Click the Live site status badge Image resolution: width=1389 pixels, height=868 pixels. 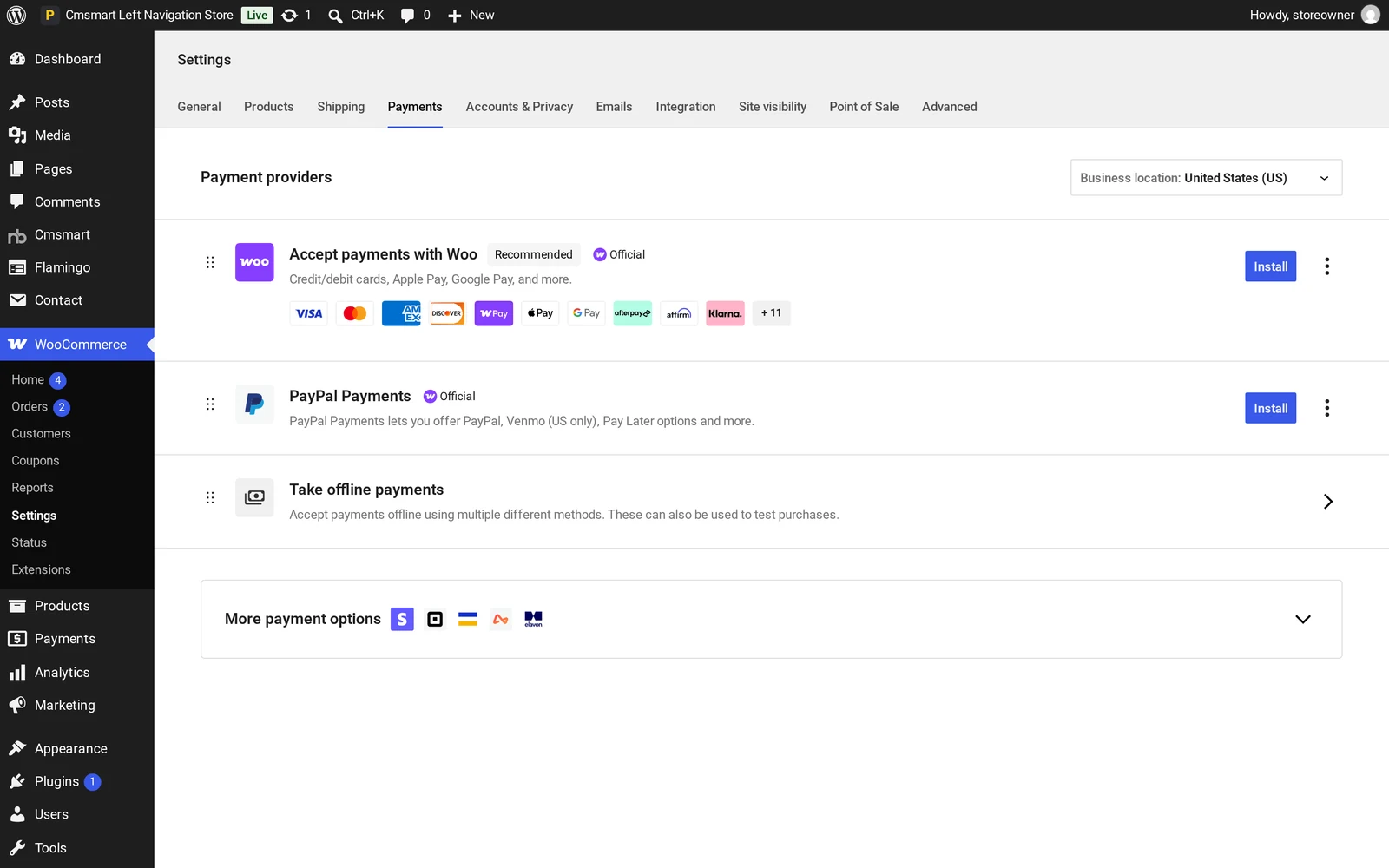pyautogui.click(x=257, y=15)
